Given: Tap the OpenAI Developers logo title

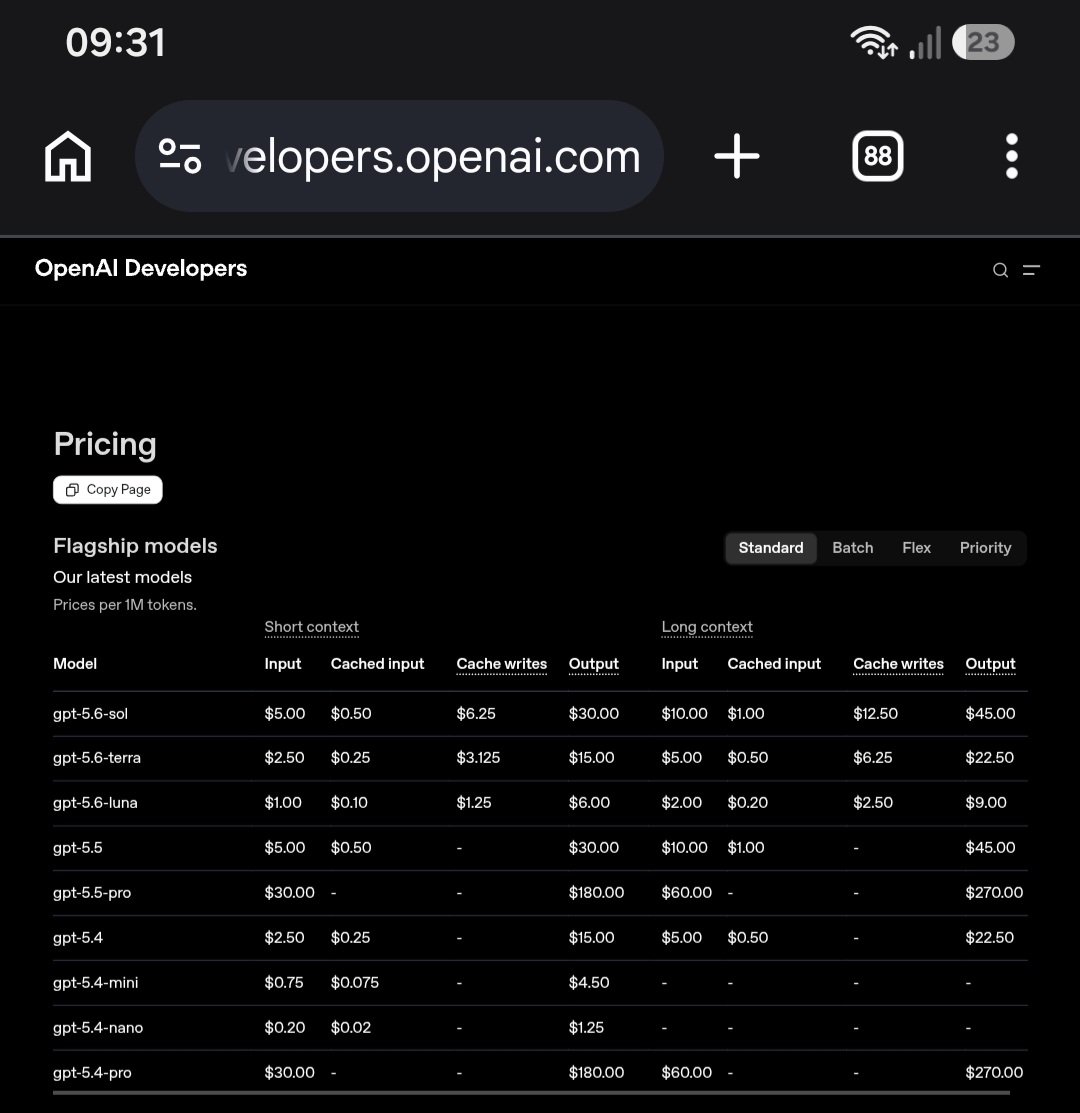Looking at the screenshot, I should tap(140, 268).
